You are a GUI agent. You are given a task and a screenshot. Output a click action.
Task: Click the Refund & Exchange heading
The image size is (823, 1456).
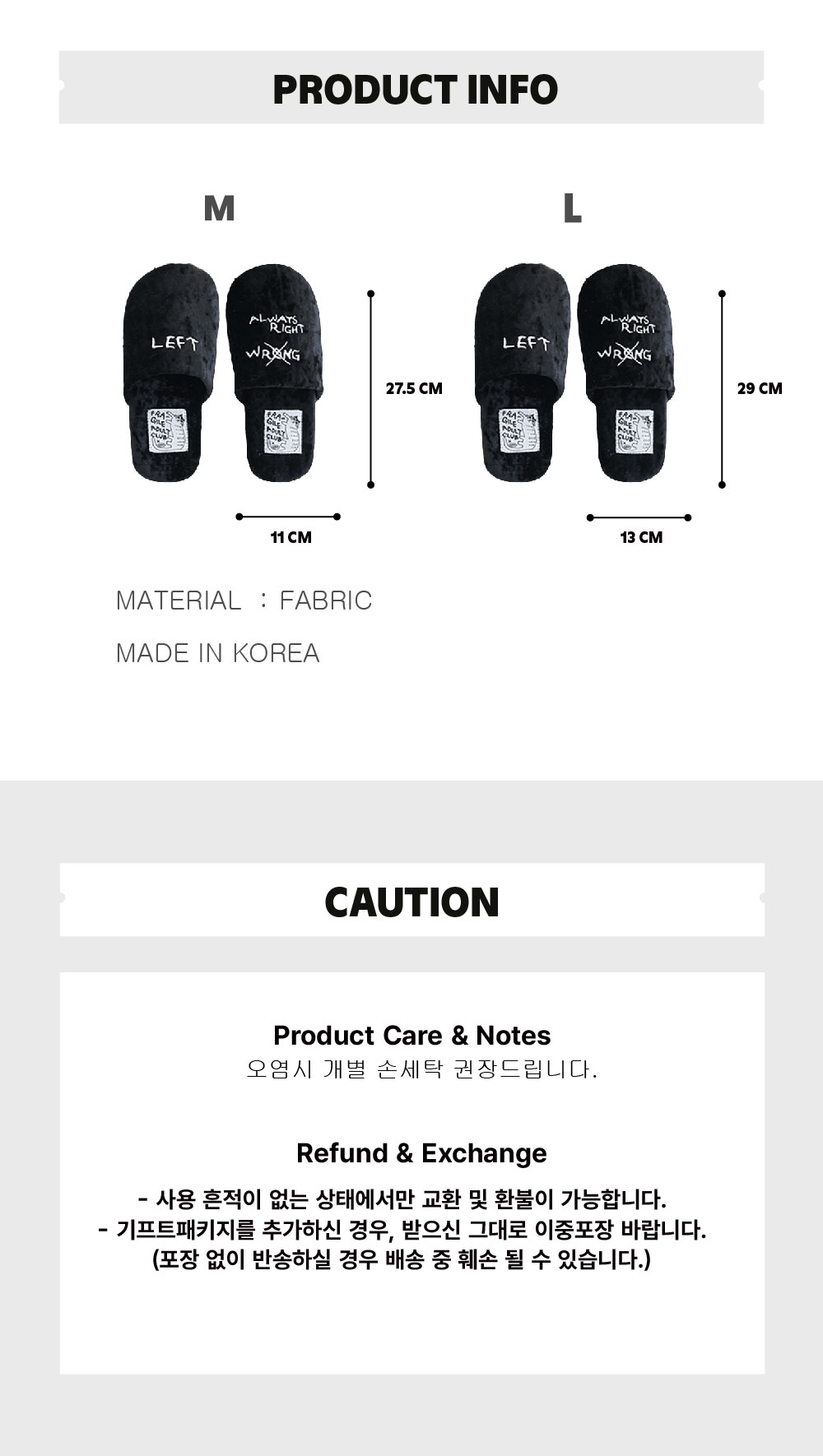(421, 1153)
